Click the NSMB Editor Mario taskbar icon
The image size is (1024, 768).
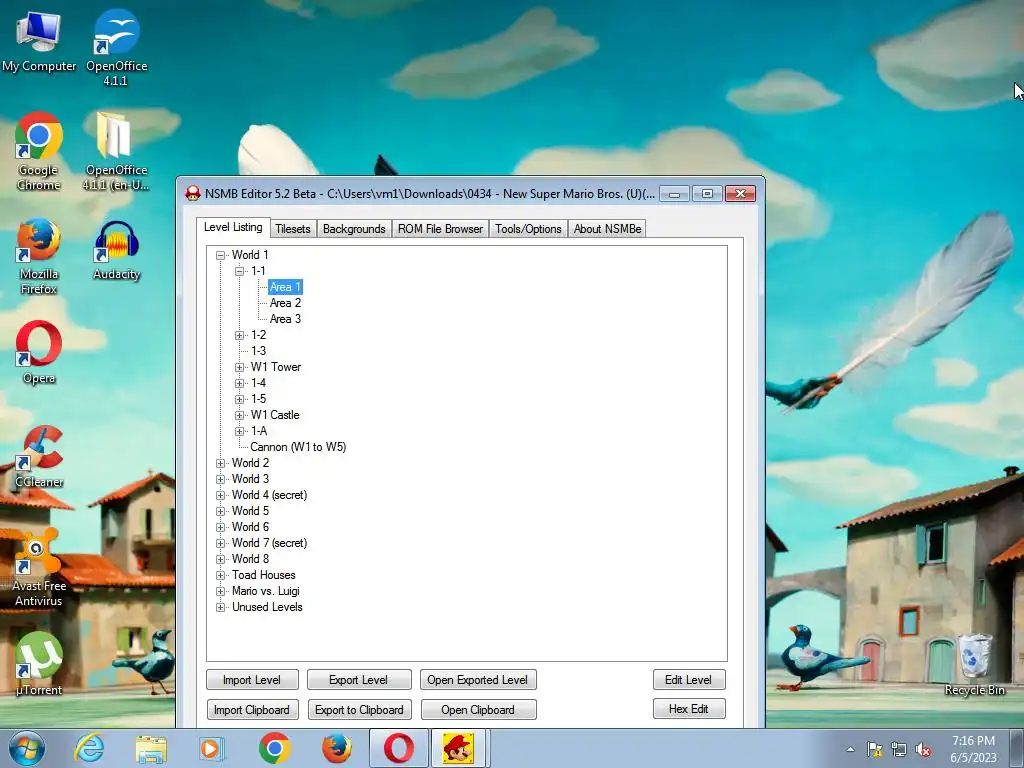point(459,748)
